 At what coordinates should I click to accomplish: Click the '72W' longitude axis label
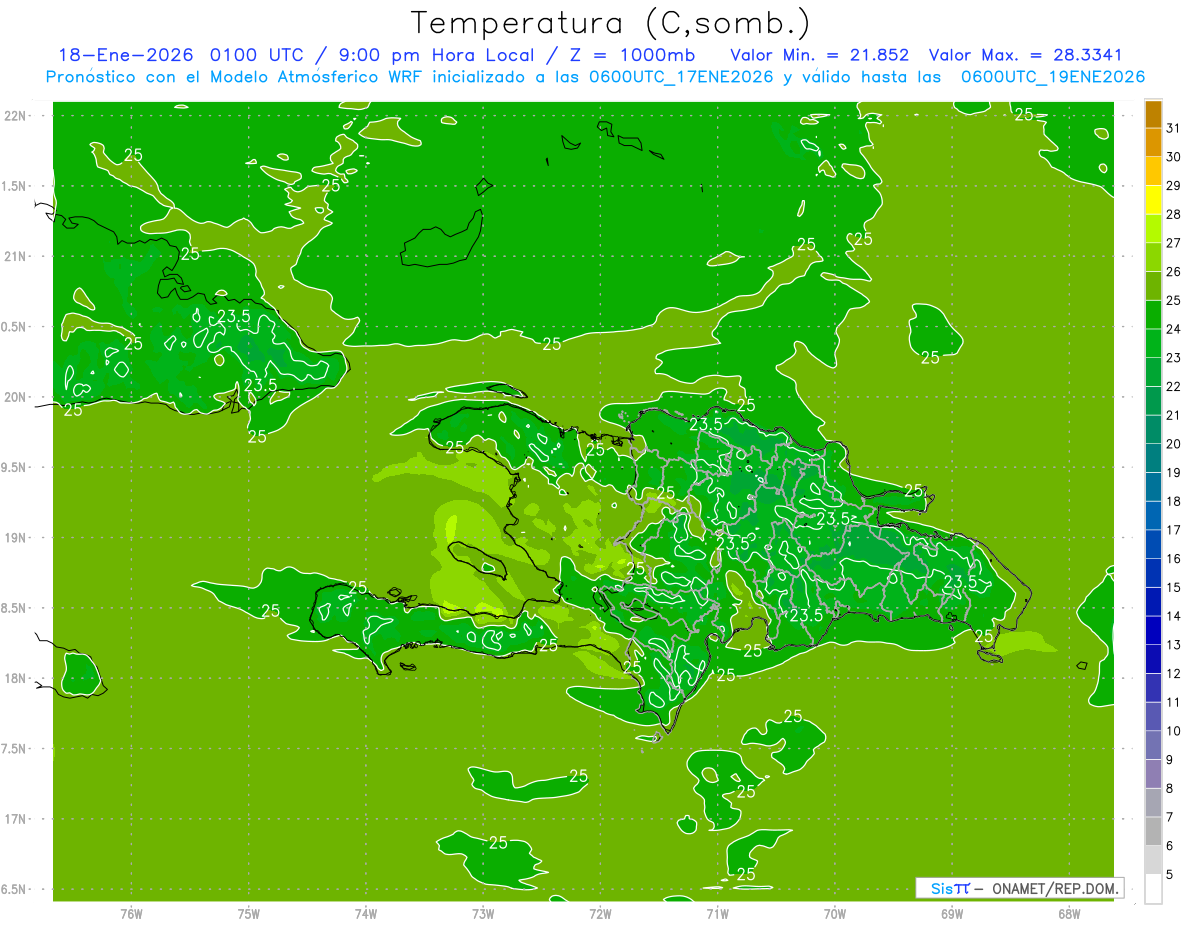click(600, 914)
